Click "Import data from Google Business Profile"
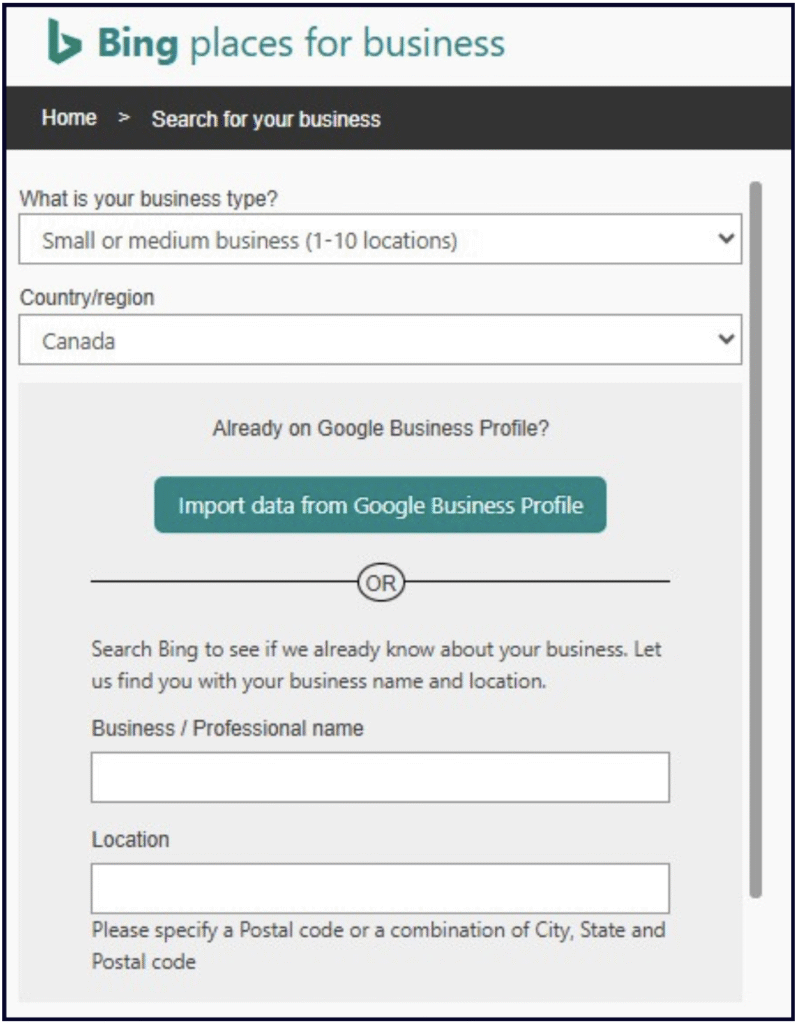797x1024 pixels. (380, 505)
